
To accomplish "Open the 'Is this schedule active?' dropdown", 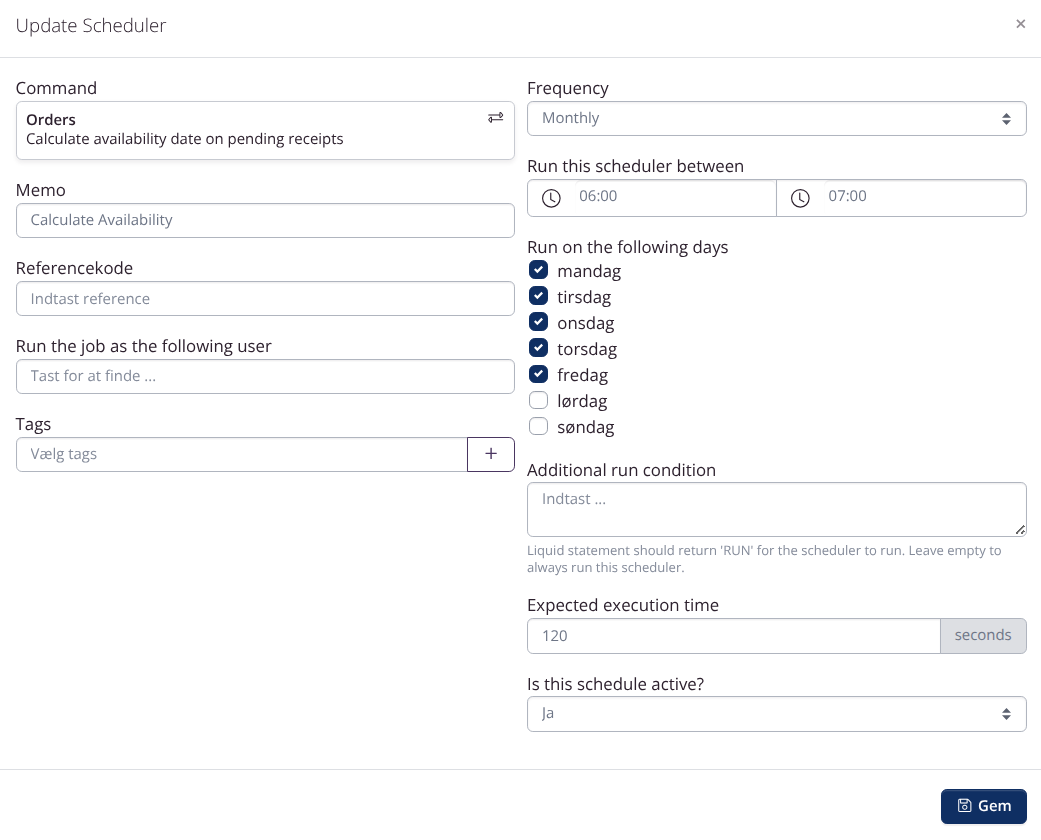I will pyautogui.click(x=777, y=714).
